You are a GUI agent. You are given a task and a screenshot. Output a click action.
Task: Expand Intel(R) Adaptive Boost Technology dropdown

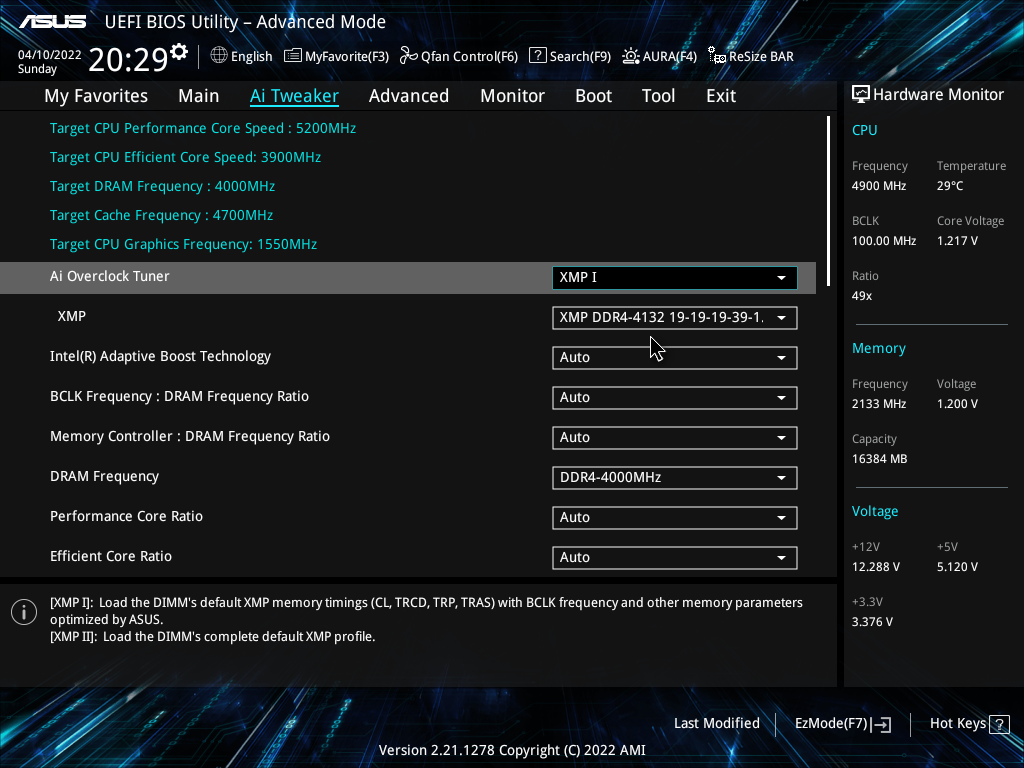tap(675, 358)
